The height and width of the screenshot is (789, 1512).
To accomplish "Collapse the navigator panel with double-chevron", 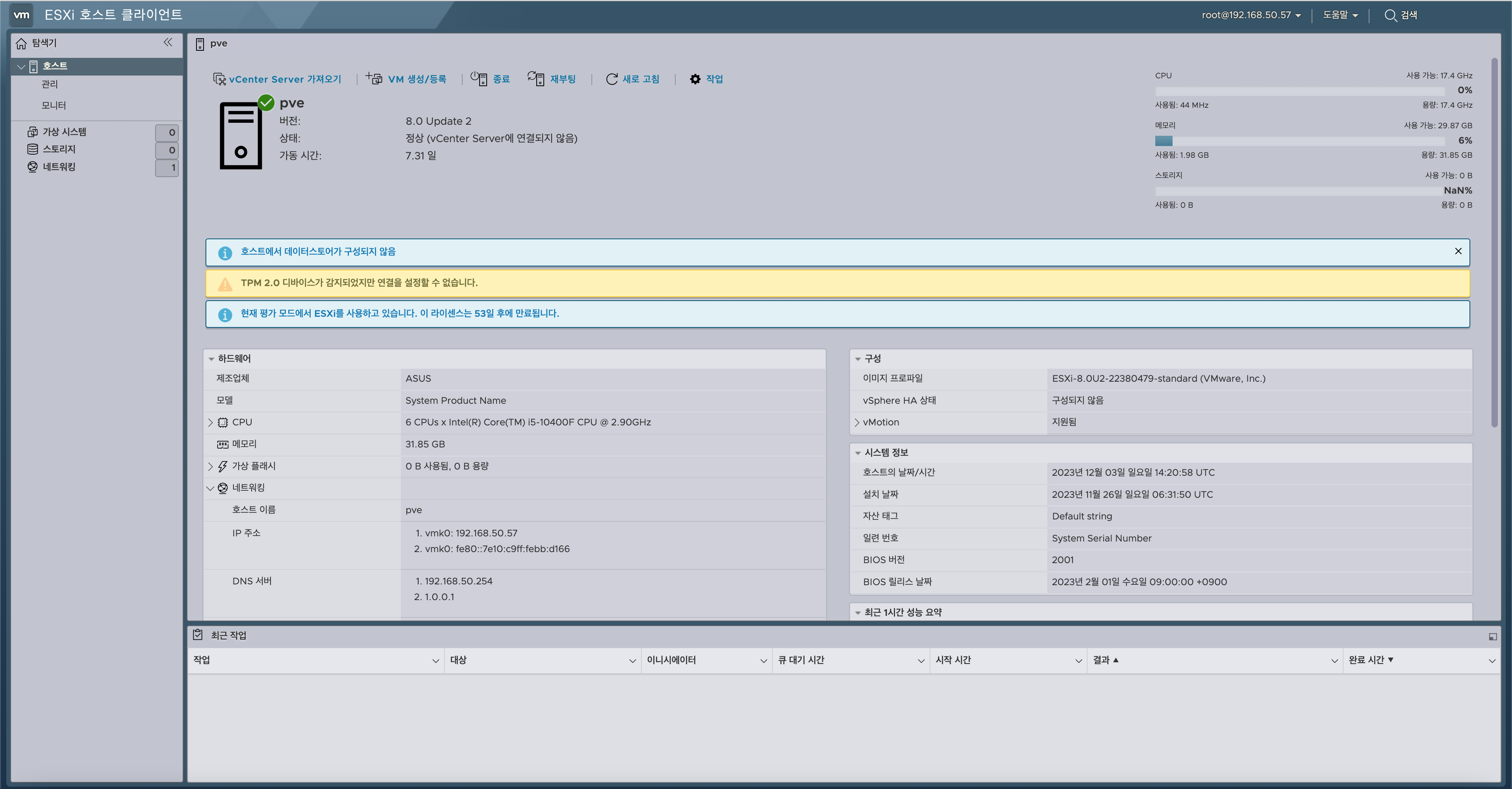I will 168,42.
